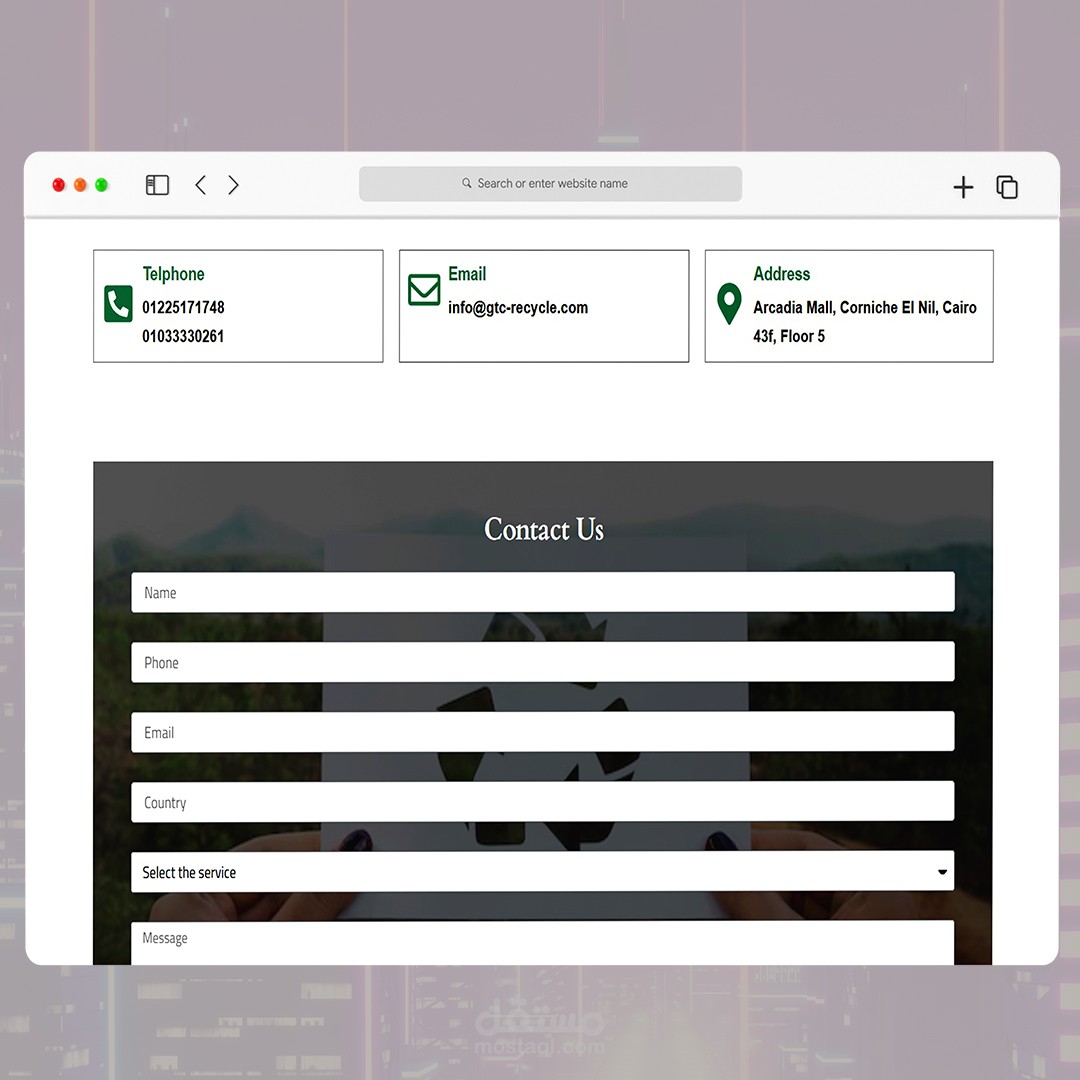Click the green envelope email icon

[424, 289]
